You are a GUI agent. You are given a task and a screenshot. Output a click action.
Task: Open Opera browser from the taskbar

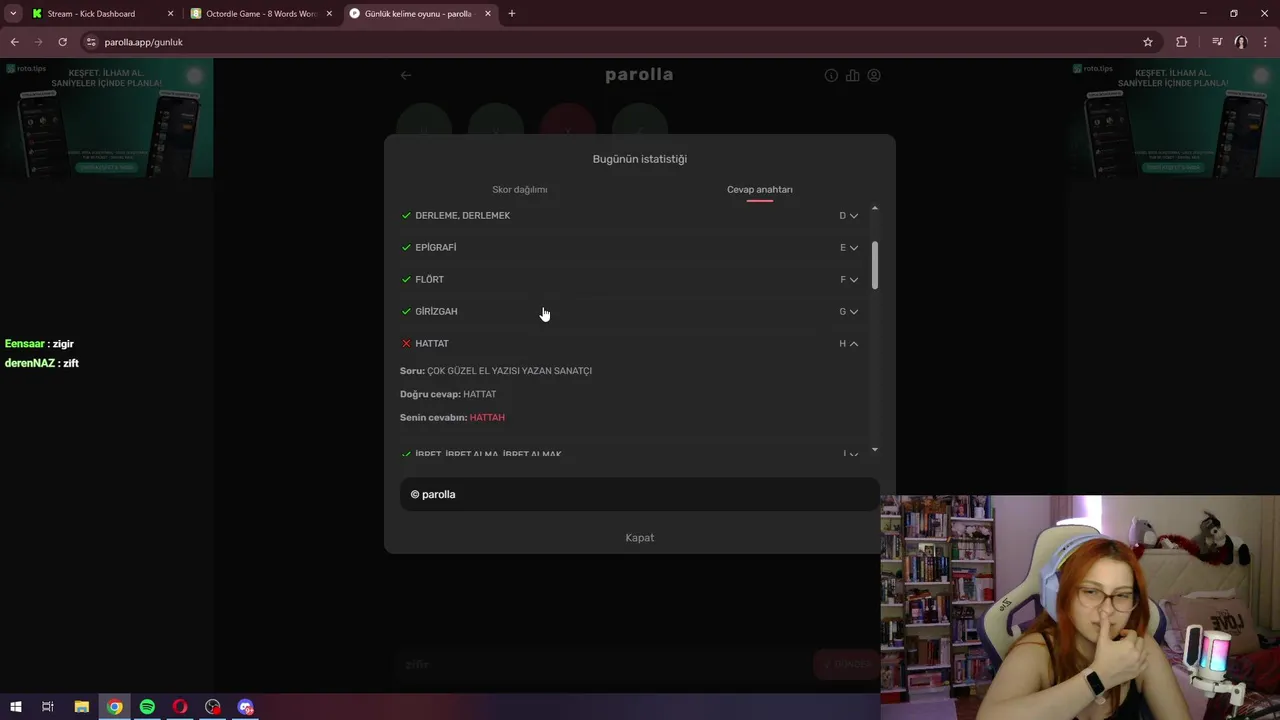click(x=180, y=707)
